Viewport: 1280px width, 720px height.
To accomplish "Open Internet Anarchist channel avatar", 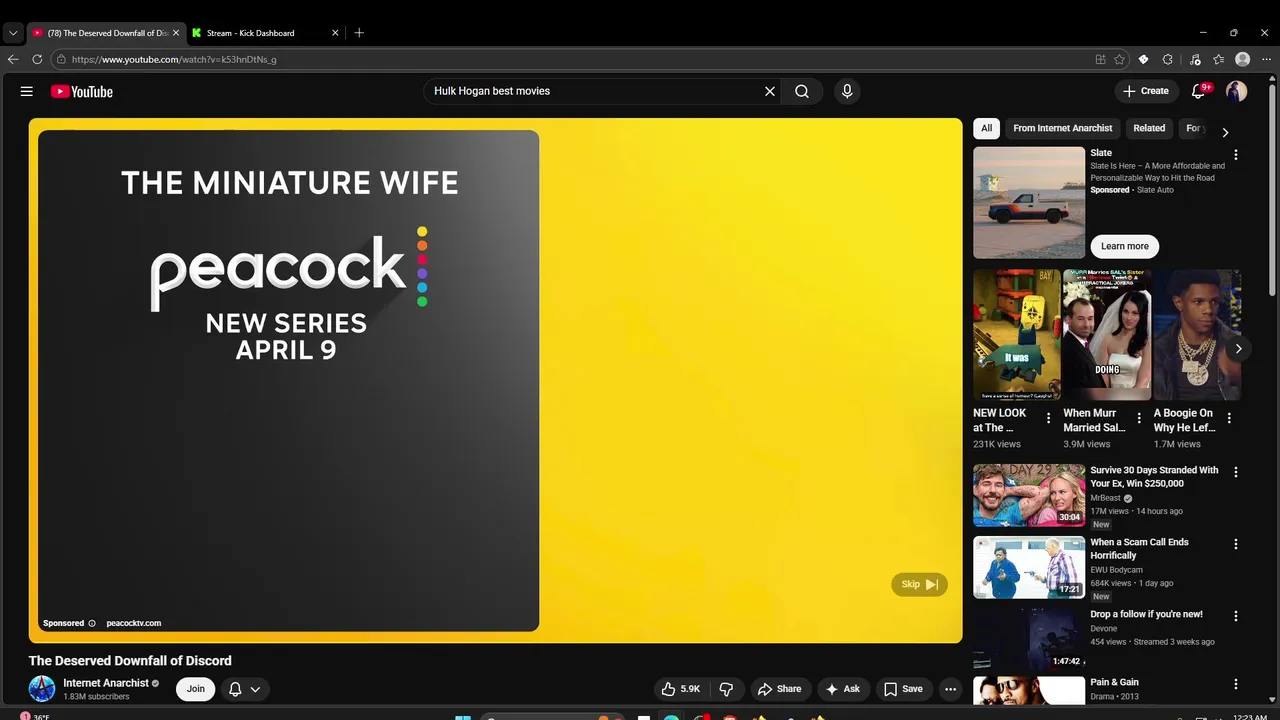I will point(42,689).
